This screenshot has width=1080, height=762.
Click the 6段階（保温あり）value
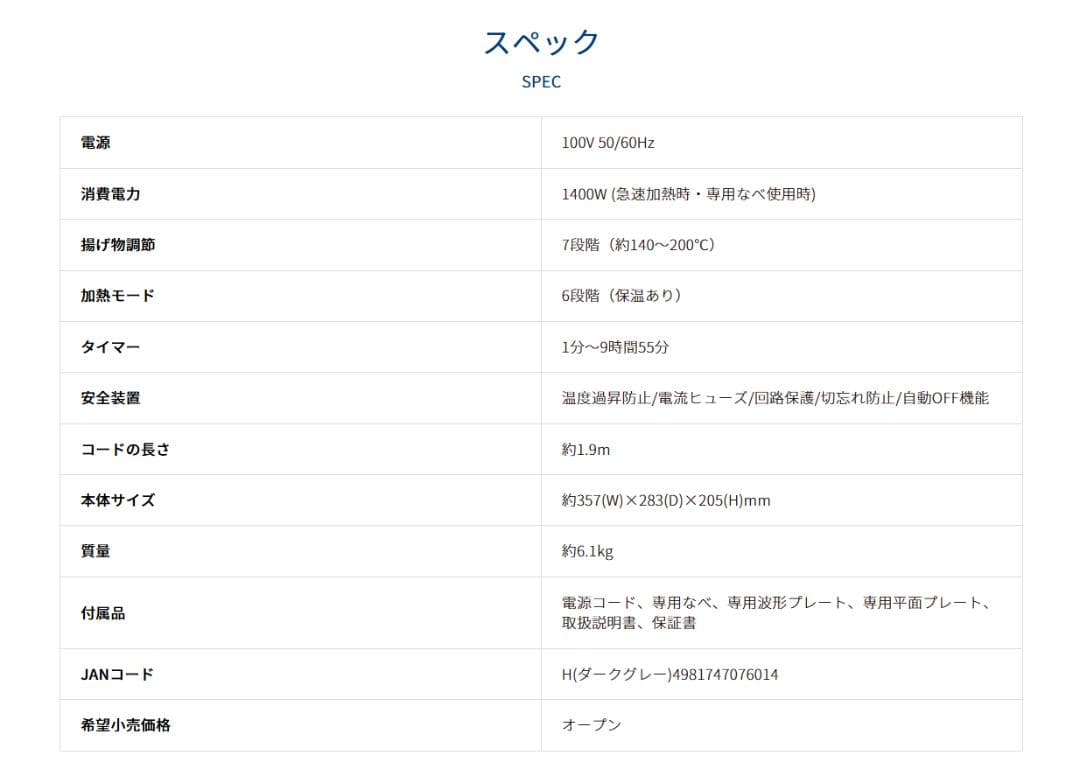pos(622,296)
